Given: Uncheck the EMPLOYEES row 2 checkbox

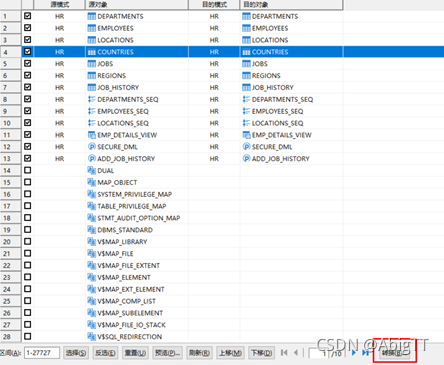Looking at the screenshot, I should [28, 28].
